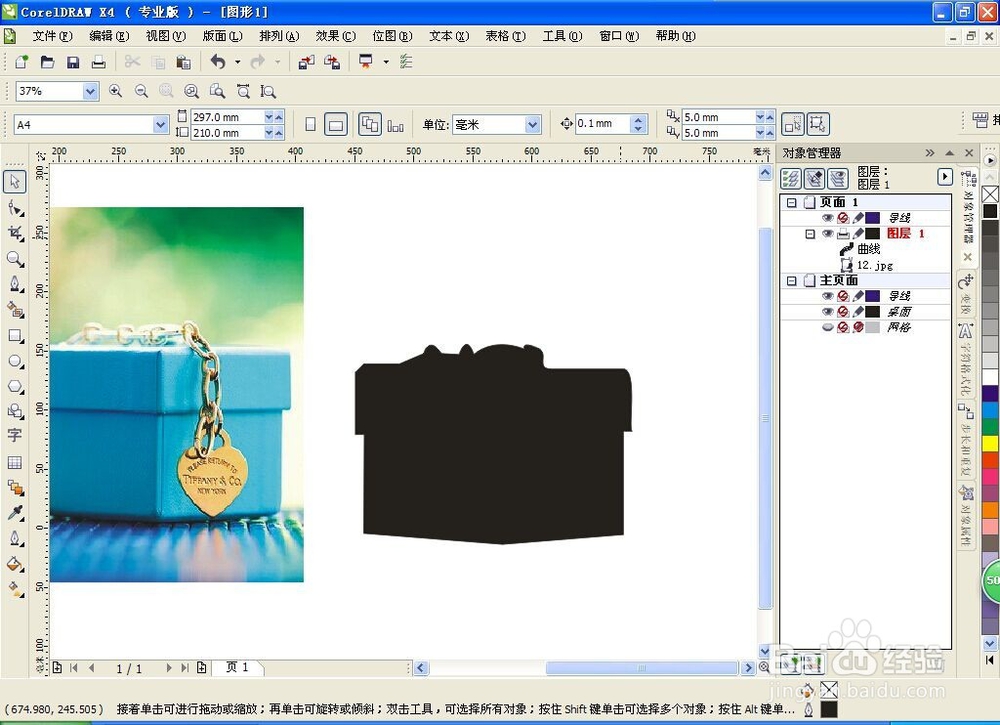The width and height of the screenshot is (1000, 725).
Task: Open the application launcher dropdown arrow
Action: 386,62
